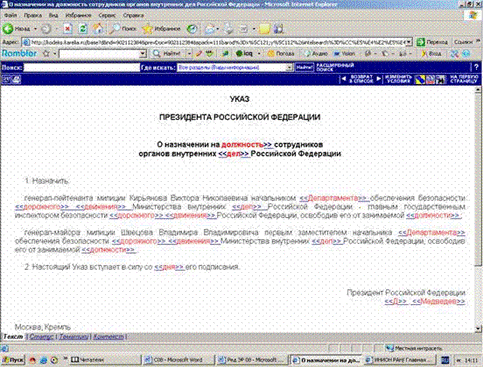Switch to the Тематики tab
Screen dimensions: 483x367
(x=74, y=337)
